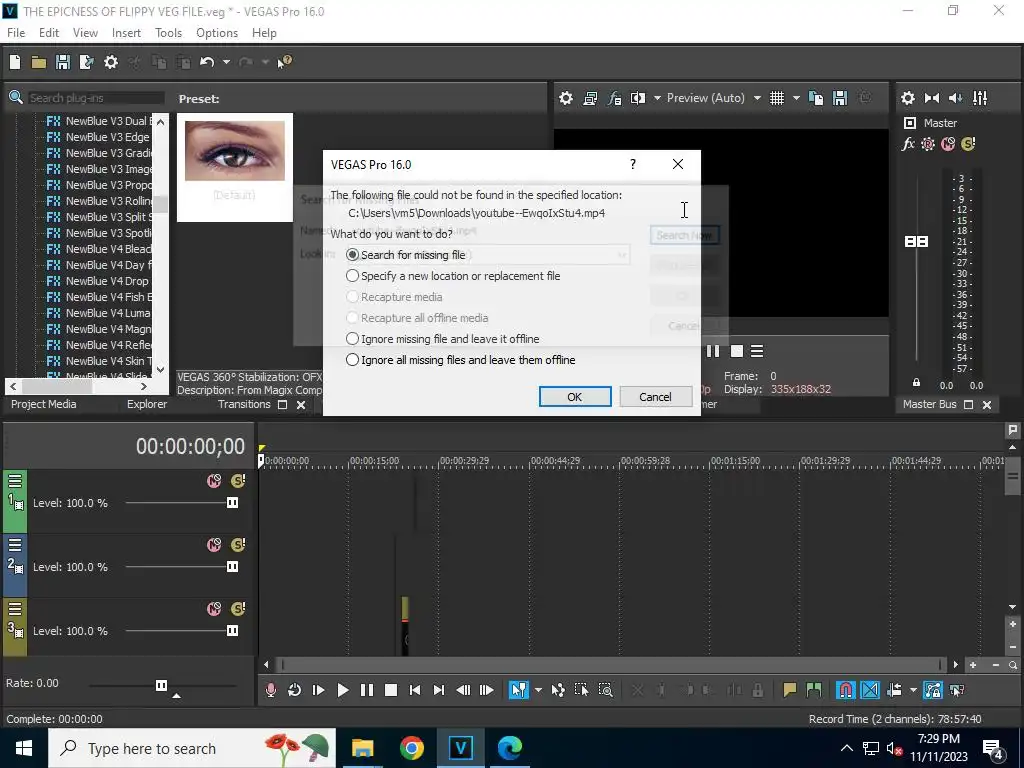Open Video Preview project properties gear
This screenshot has height=768, width=1024.
coord(566,98)
